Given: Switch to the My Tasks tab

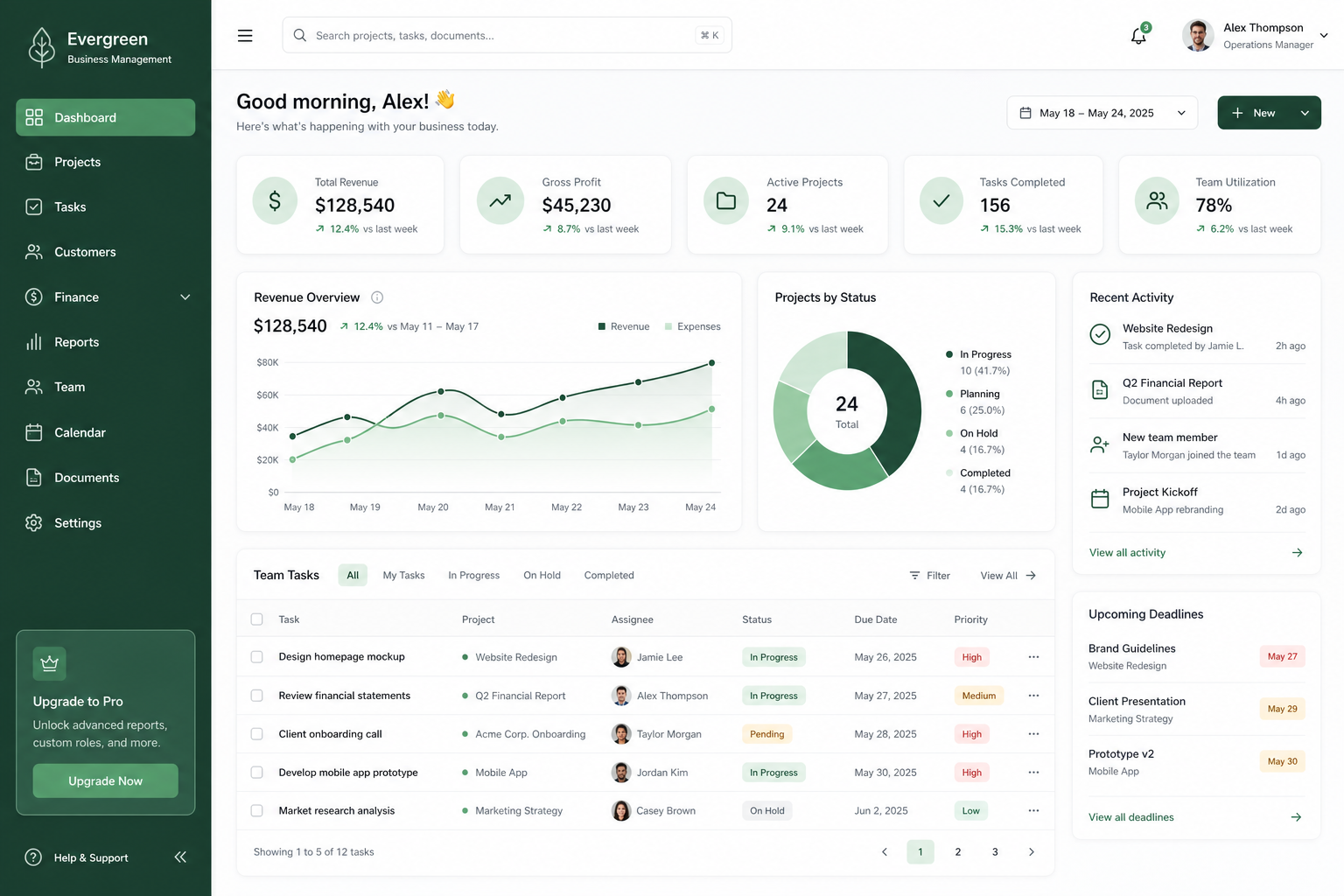Looking at the screenshot, I should click(x=403, y=576).
